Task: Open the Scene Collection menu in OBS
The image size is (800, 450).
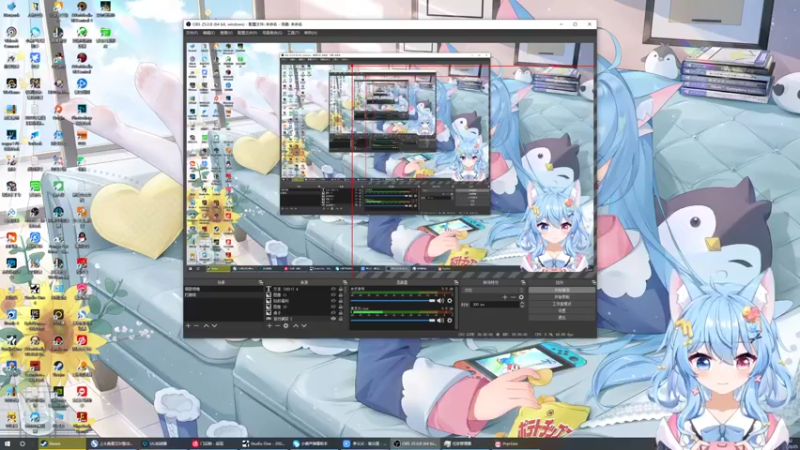Action: coord(272,33)
